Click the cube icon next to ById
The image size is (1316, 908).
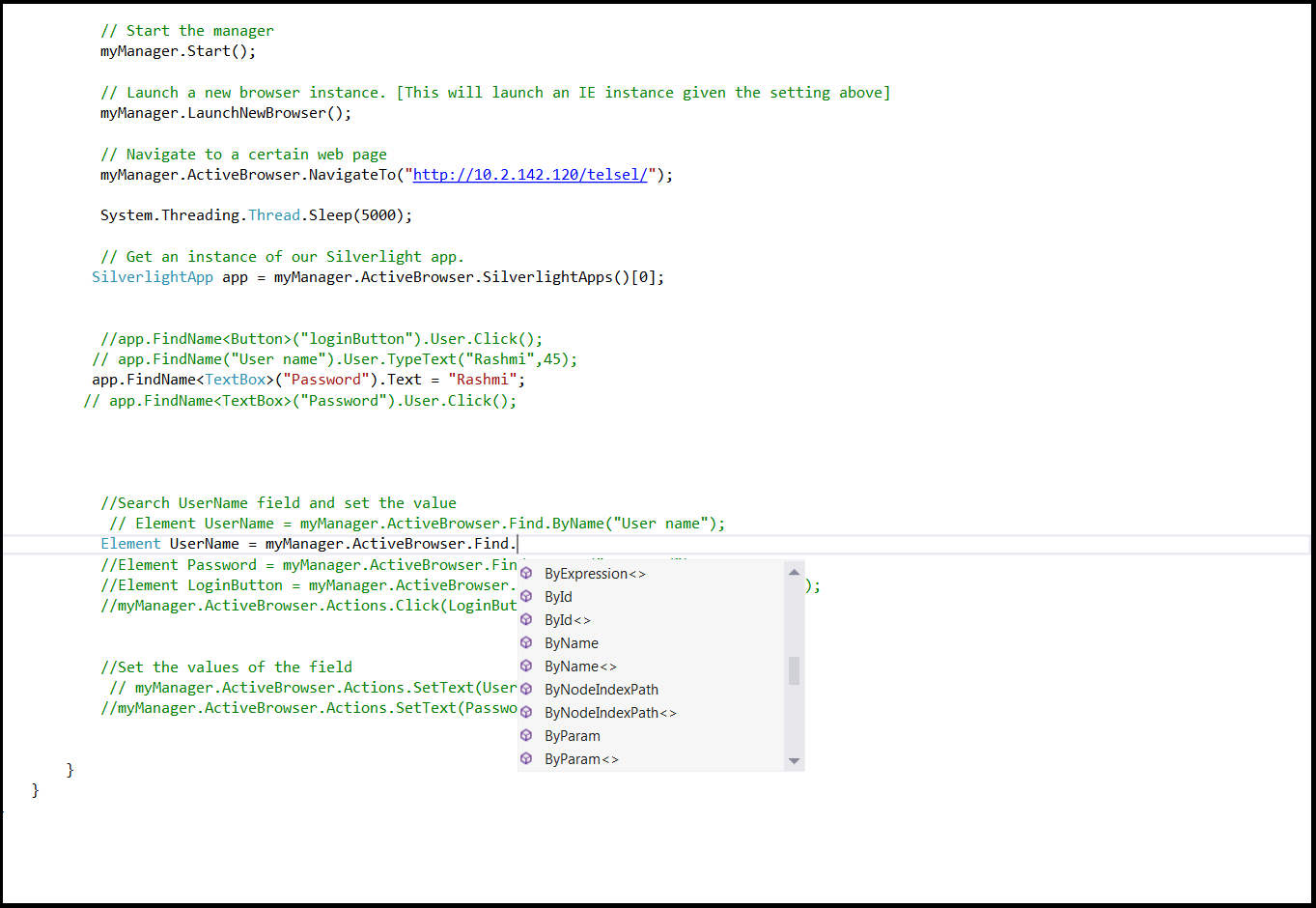(526, 597)
